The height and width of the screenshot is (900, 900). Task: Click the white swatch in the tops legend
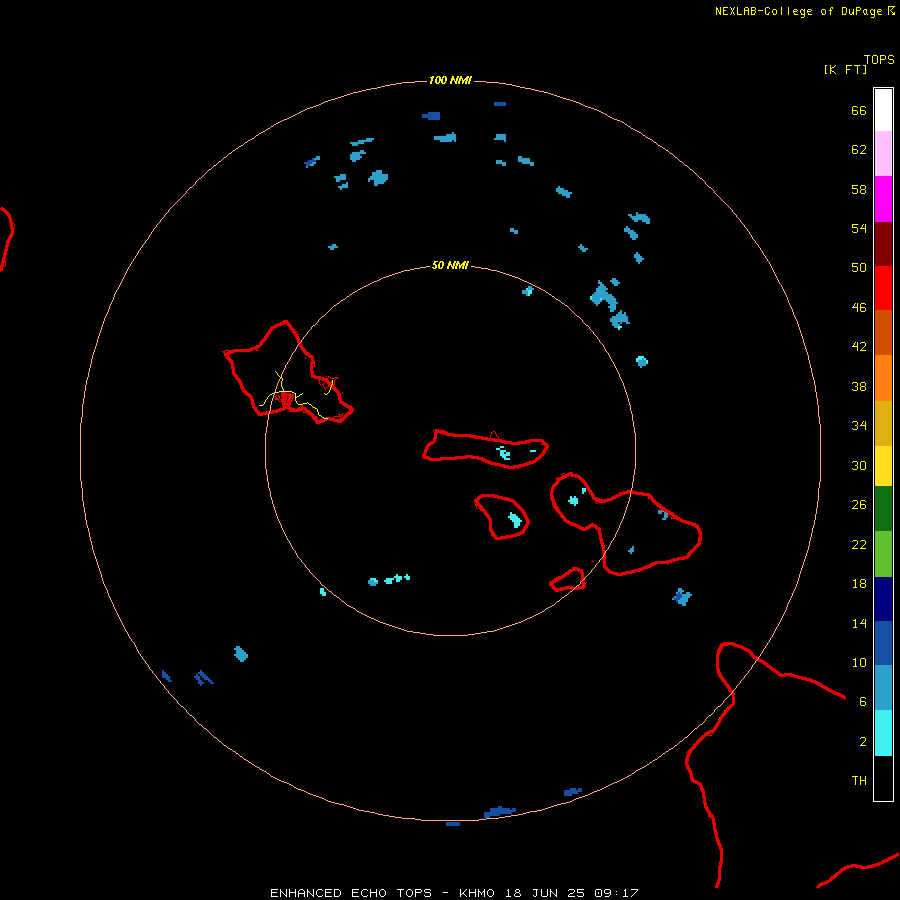pos(883,110)
